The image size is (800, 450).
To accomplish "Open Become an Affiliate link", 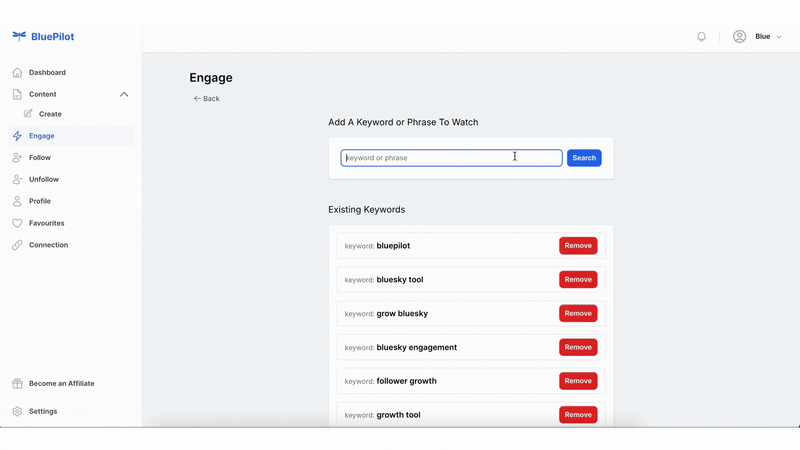I will [62, 383].
